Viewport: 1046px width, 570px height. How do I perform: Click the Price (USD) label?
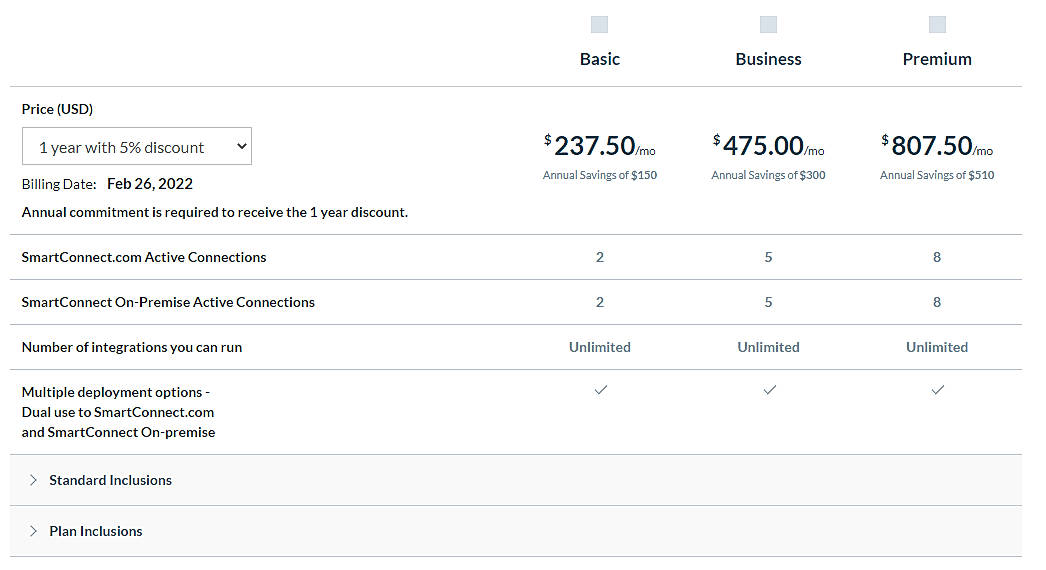click(x=57, y=109)
